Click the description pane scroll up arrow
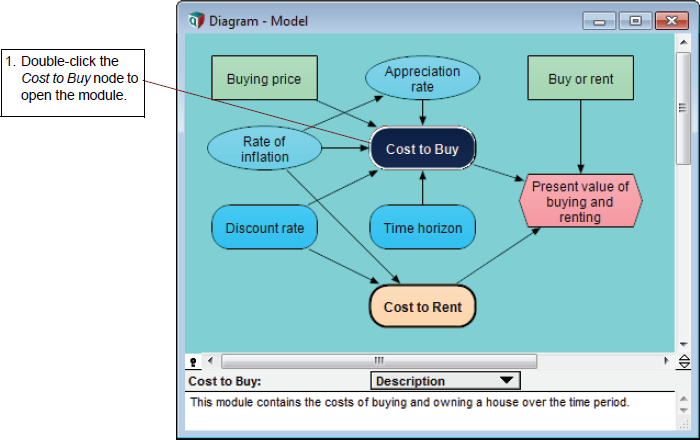This screenshot has width=700, height=440. [x=683, y=397]
